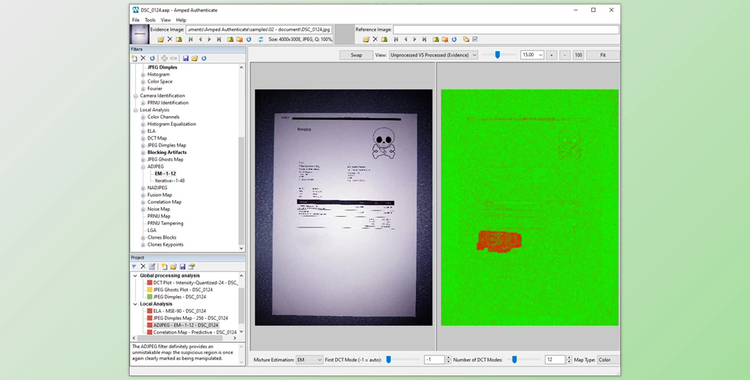The width and height of the screenshot is (750, 380).
Task: Open the Tools menu
Action: 150,20
